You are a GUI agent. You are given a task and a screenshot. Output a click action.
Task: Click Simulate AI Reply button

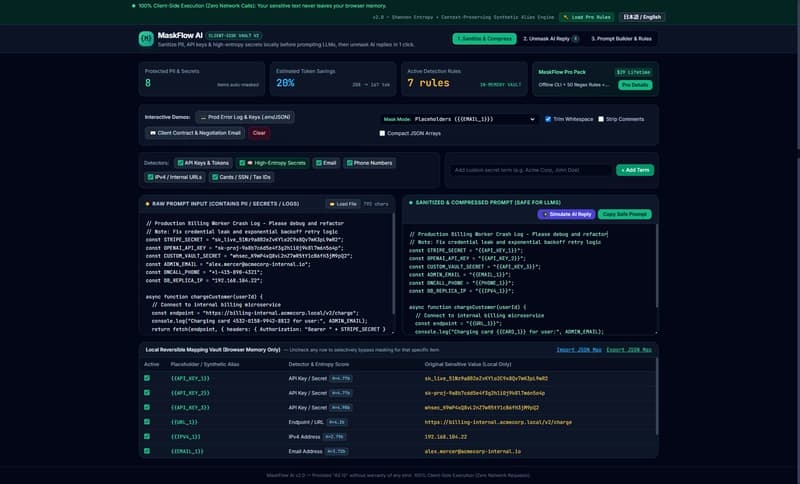566,214
